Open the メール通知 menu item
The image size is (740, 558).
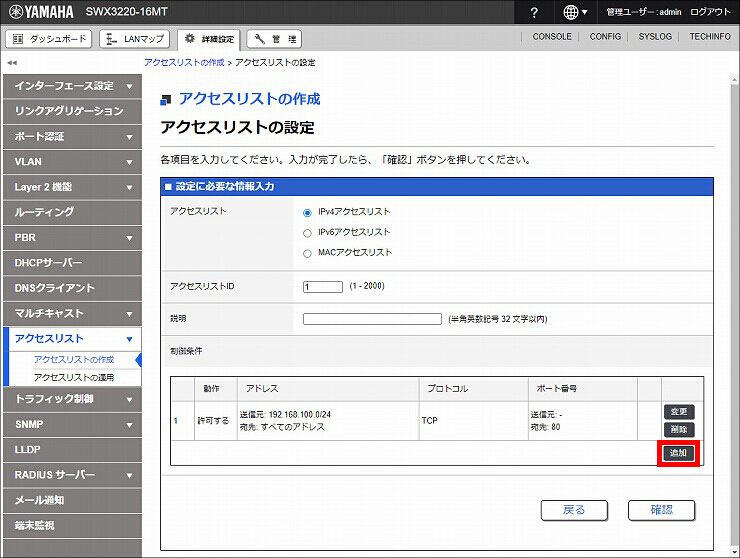tap(72, 500)
